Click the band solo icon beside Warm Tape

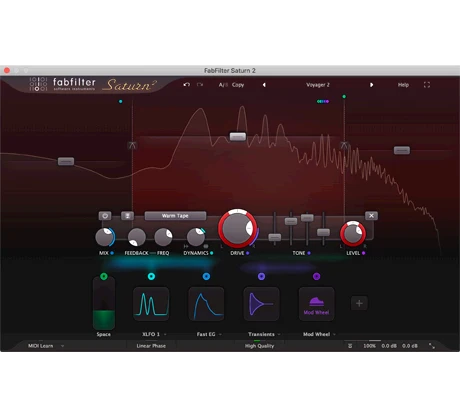coord(127,216)
